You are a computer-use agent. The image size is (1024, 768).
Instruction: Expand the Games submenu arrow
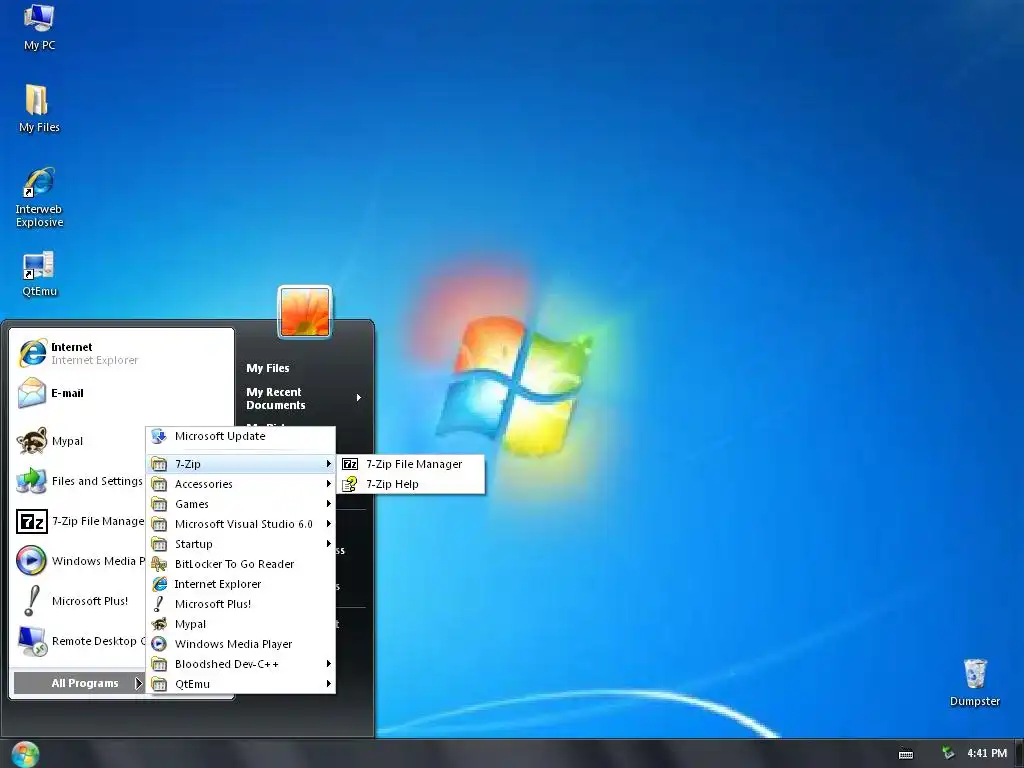click(x=328, y=504)
